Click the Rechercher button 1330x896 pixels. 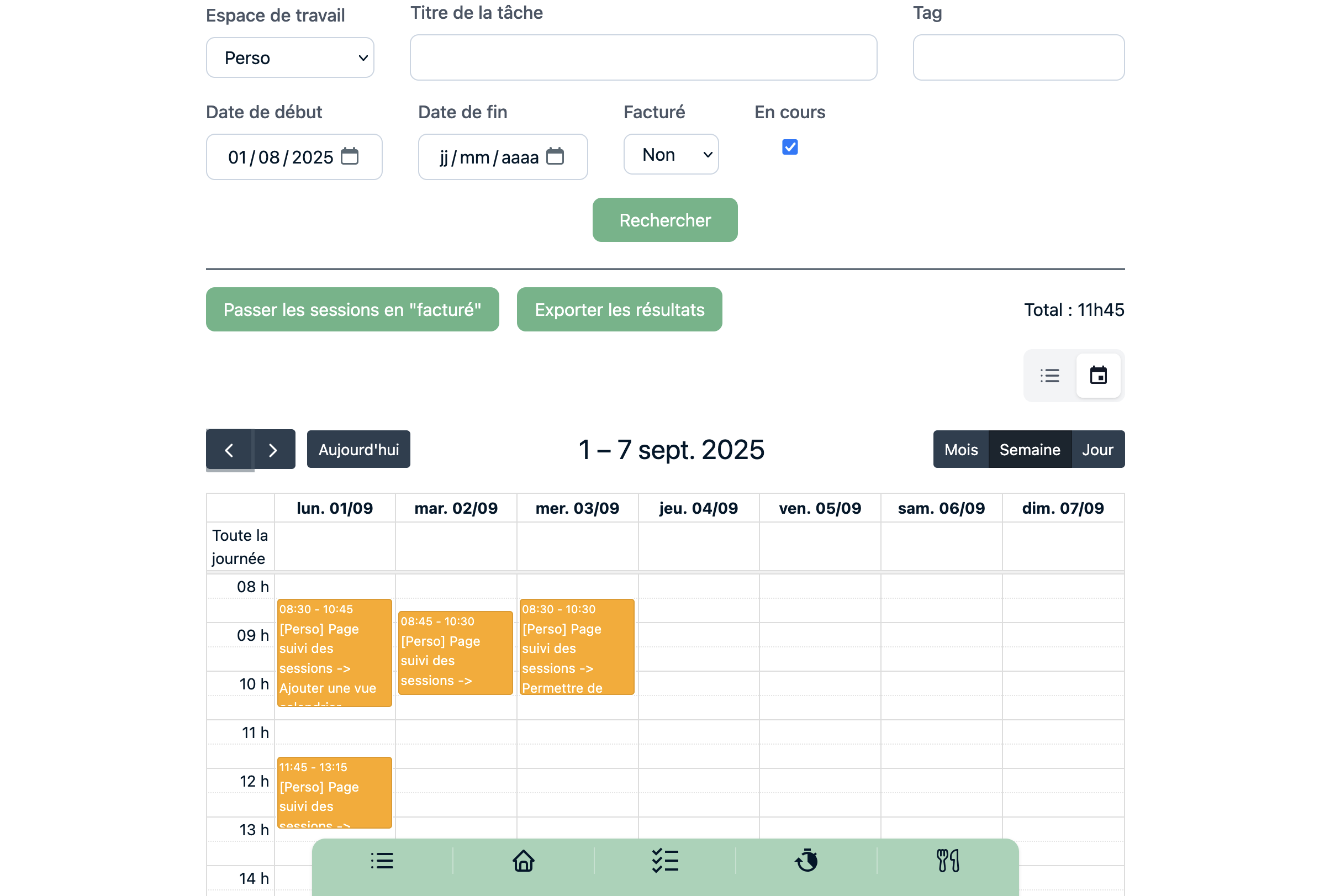(664, 220)
